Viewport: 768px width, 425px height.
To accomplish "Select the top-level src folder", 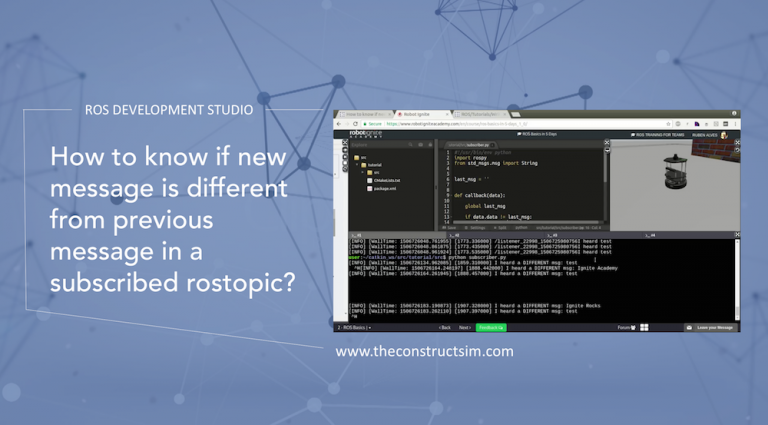I will (x=360, y=158).
